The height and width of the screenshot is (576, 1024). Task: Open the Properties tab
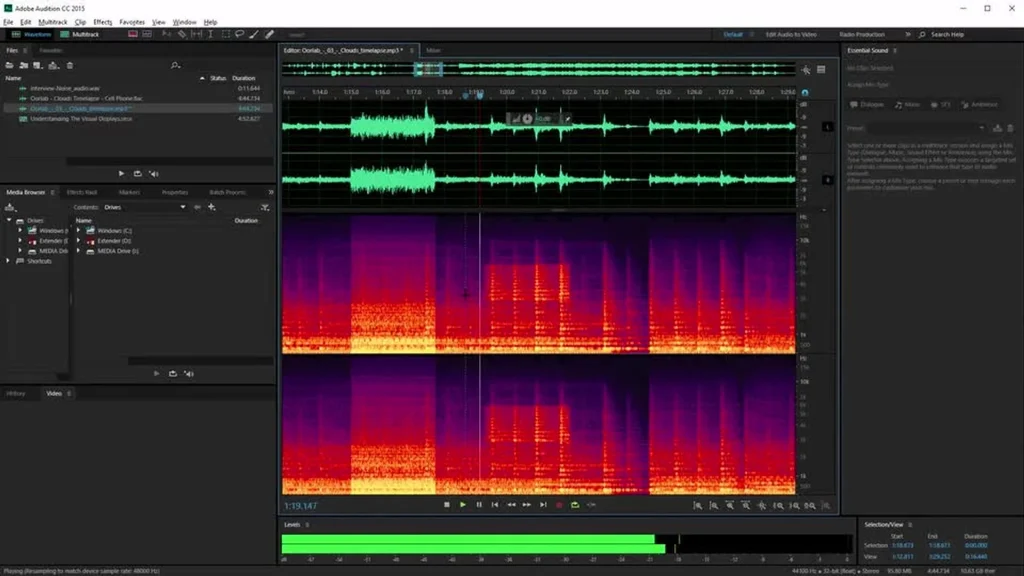174,193
